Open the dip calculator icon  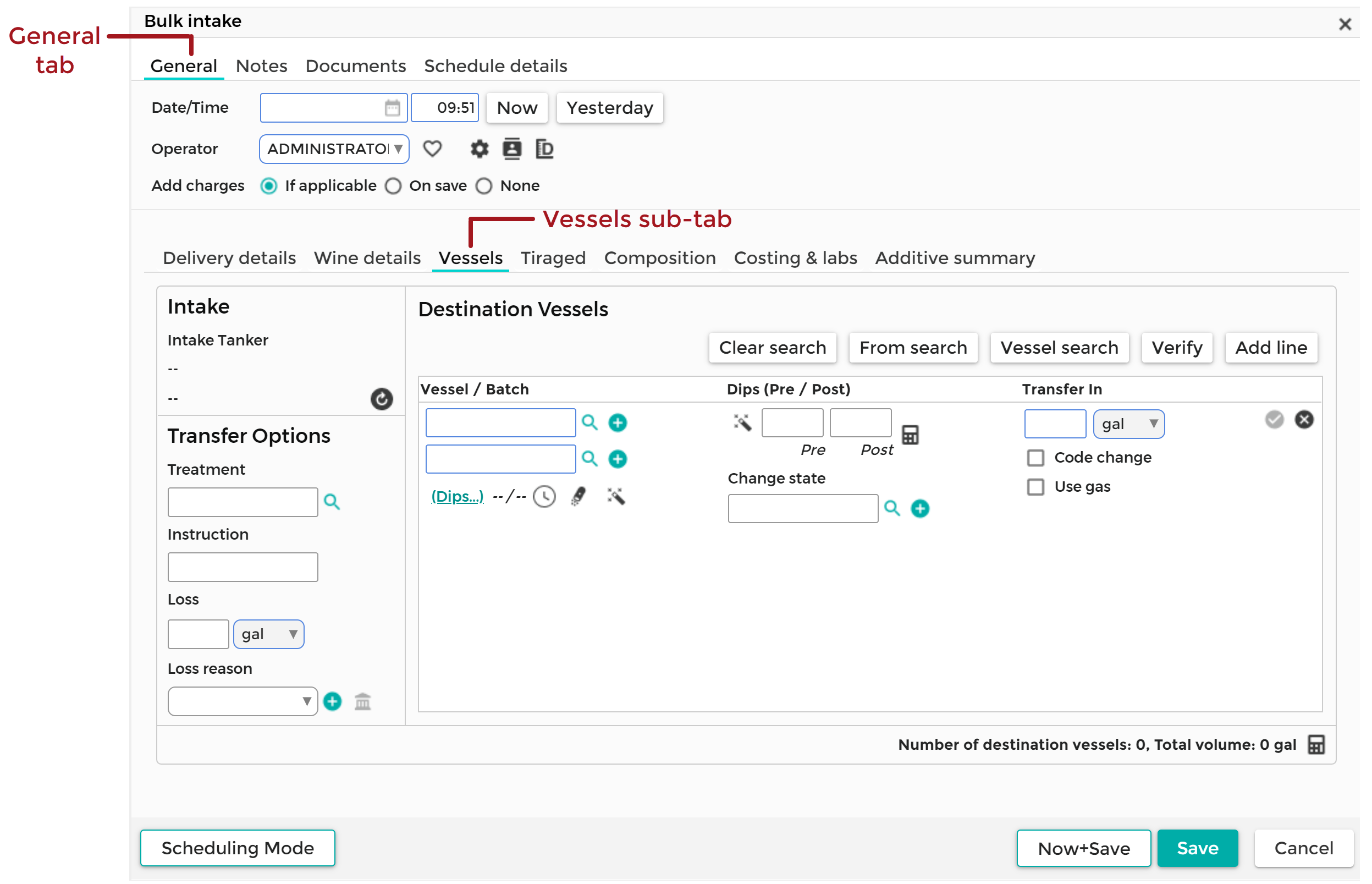pyautogui.click(x=910, y=435)
